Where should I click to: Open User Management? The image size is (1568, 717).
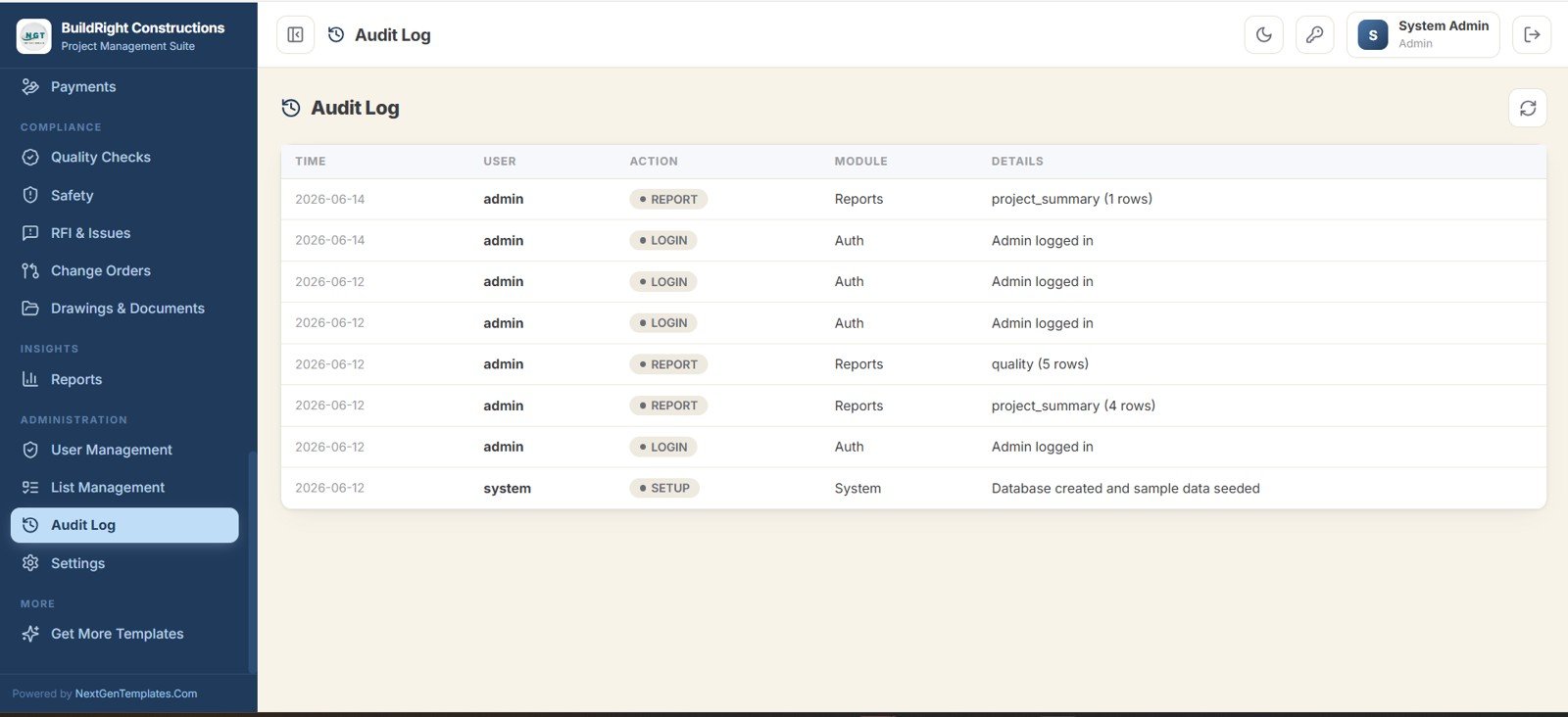tap(124, 450)
